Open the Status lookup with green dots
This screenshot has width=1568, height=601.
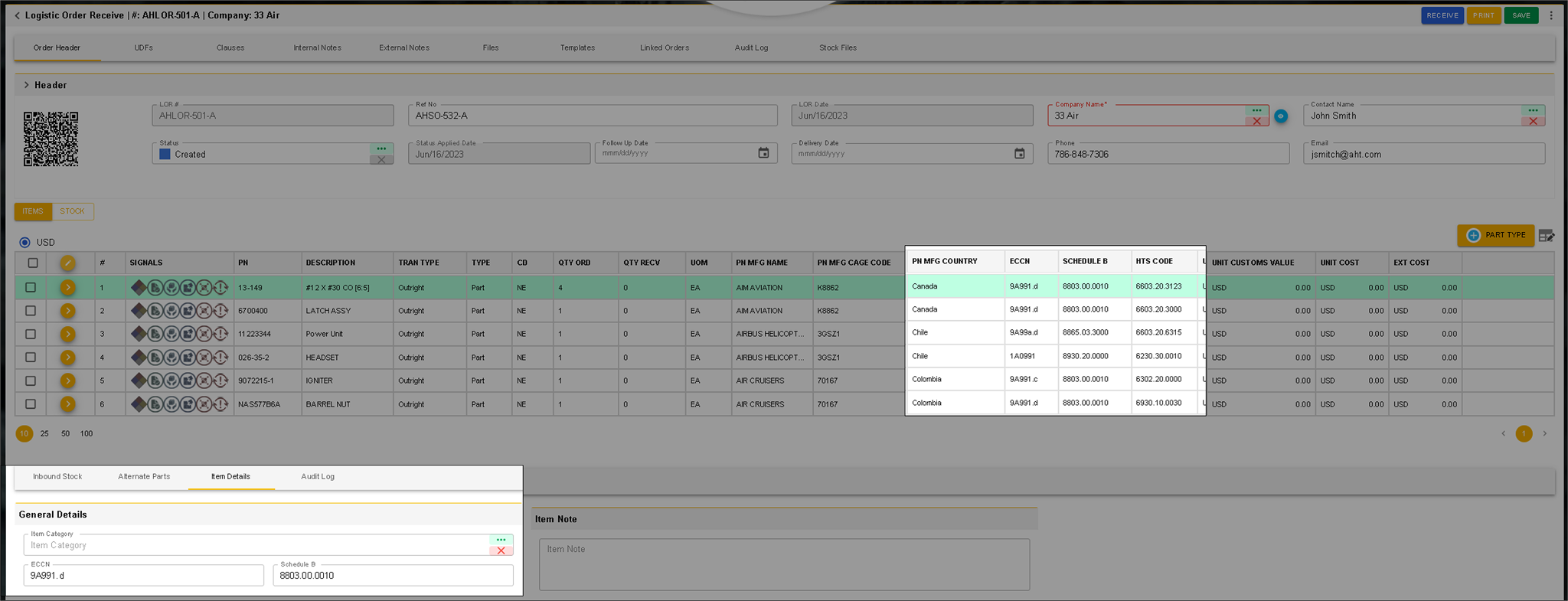tap(381, 149)
